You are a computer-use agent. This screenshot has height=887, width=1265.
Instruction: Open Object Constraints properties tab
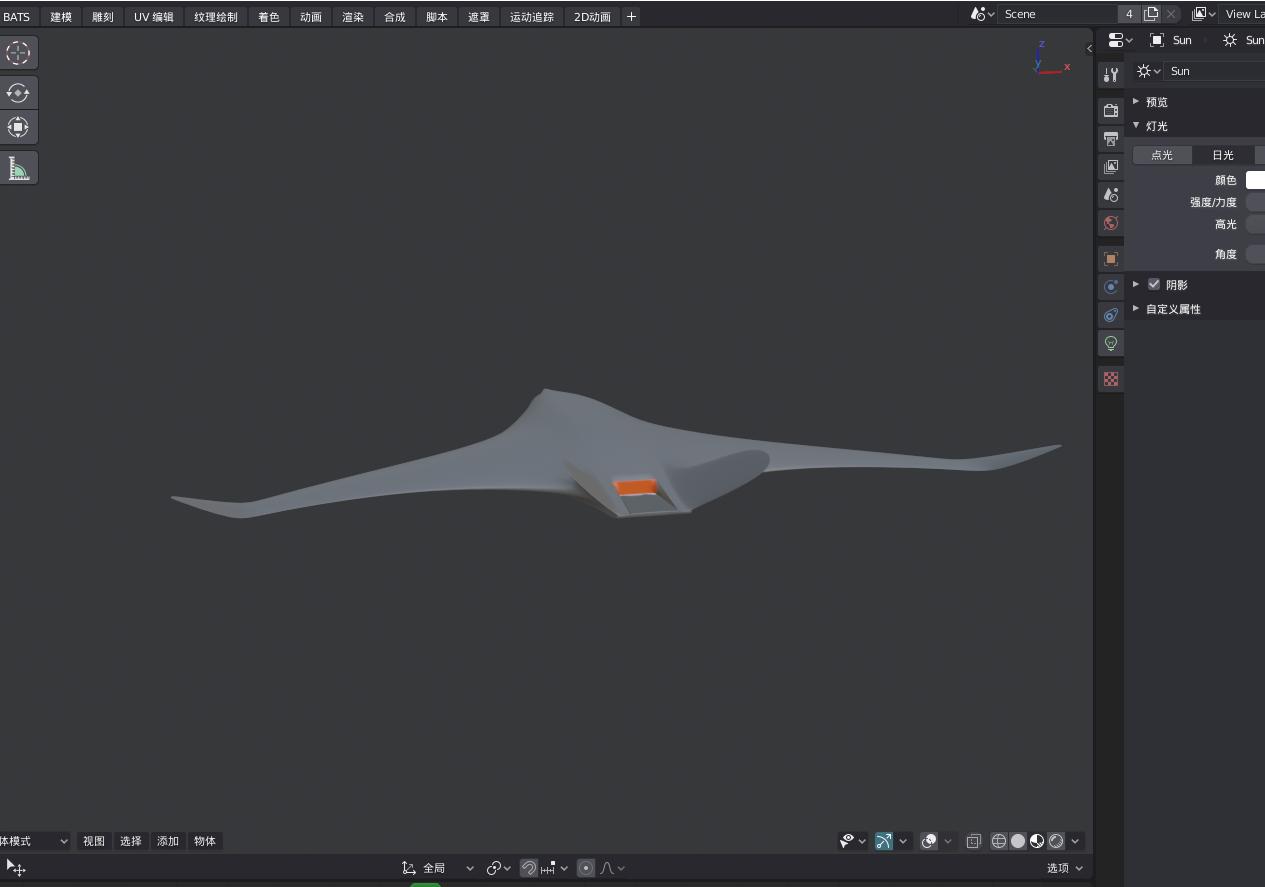coord(1110,314)
